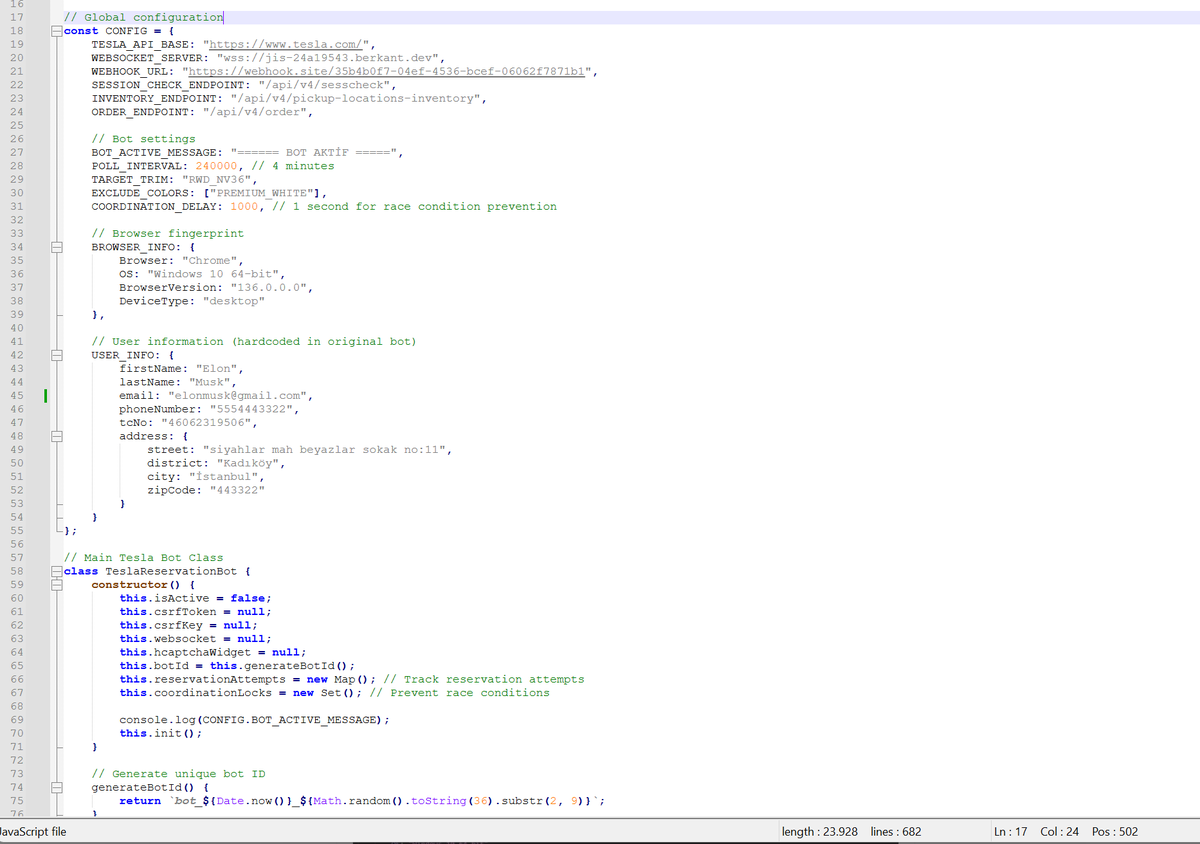Open the webhook.site URL link
Viewport: 1200px width, 844px height.
pyautogui.click(x=387, y=71)
